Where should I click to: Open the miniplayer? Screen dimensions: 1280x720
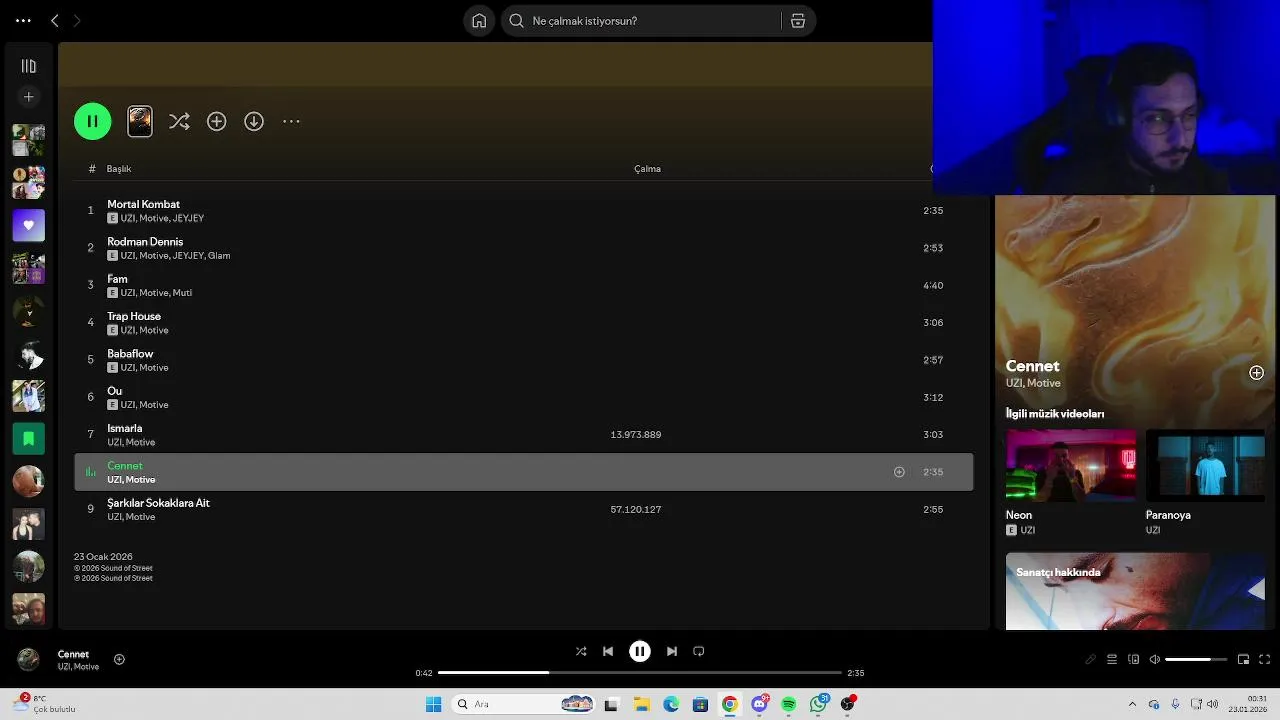[x=1243, y=659]
